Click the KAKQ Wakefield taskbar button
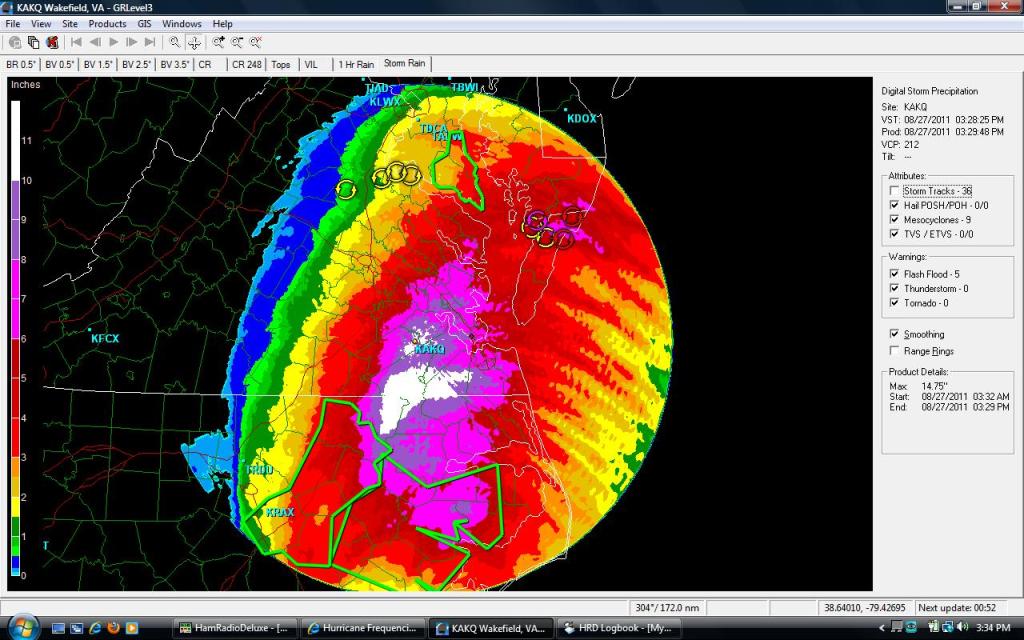1024x640 pixels. pyautogui.click(x=491, y=628)
